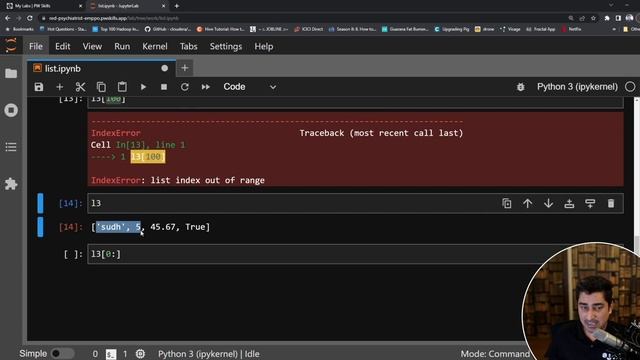
Task: Enable the debugger bug icon
Action: pyautogui.click(x=520, y=87)
